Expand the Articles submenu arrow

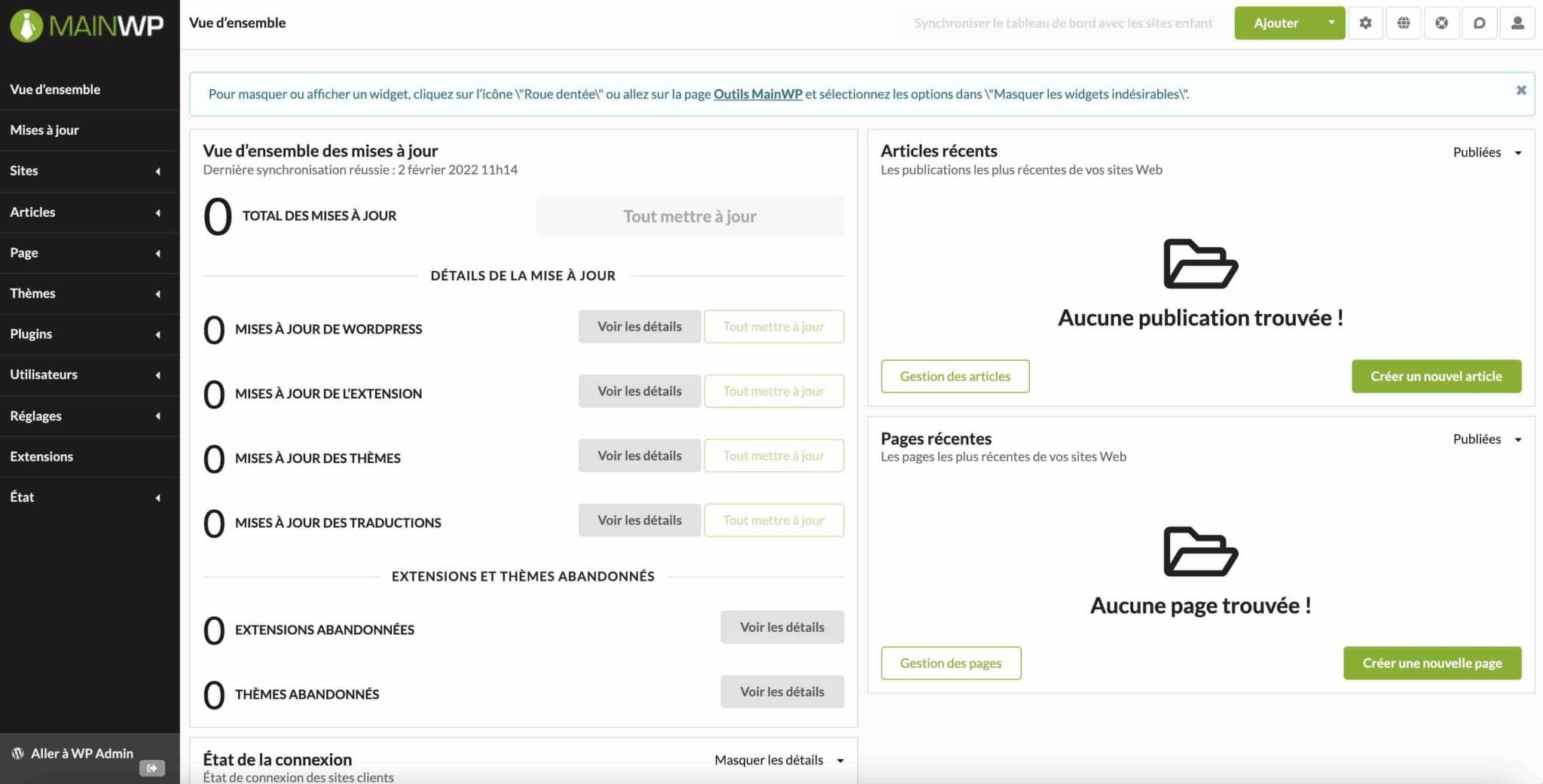[x=158, y=213]
